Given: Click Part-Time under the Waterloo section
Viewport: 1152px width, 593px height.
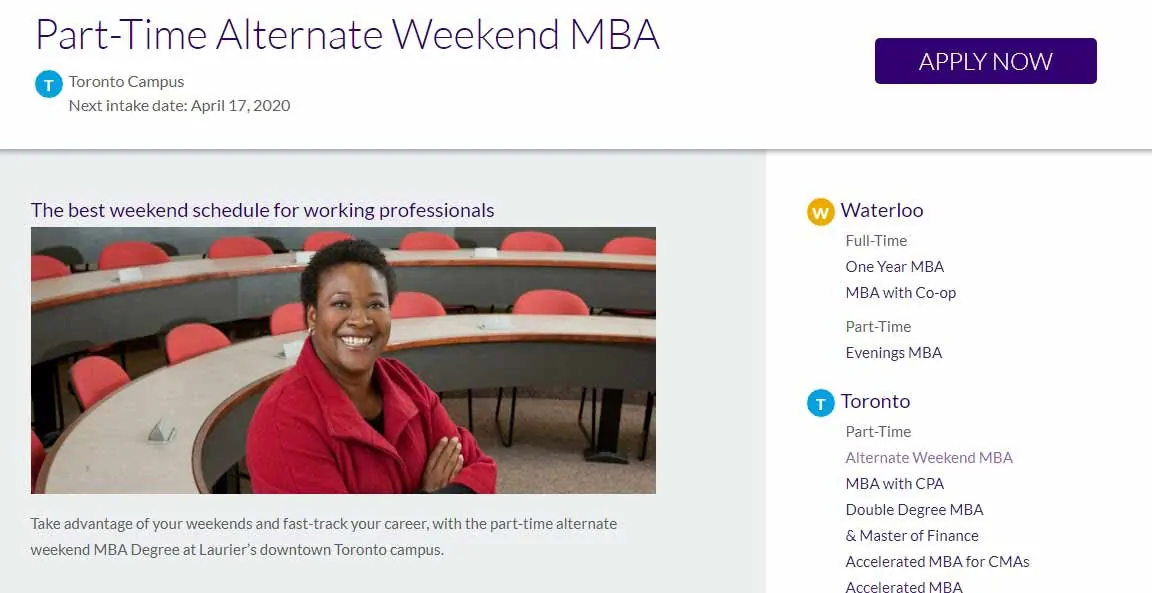Looking at the screenshot, I should pyautogui.click(x=877, y=326).
